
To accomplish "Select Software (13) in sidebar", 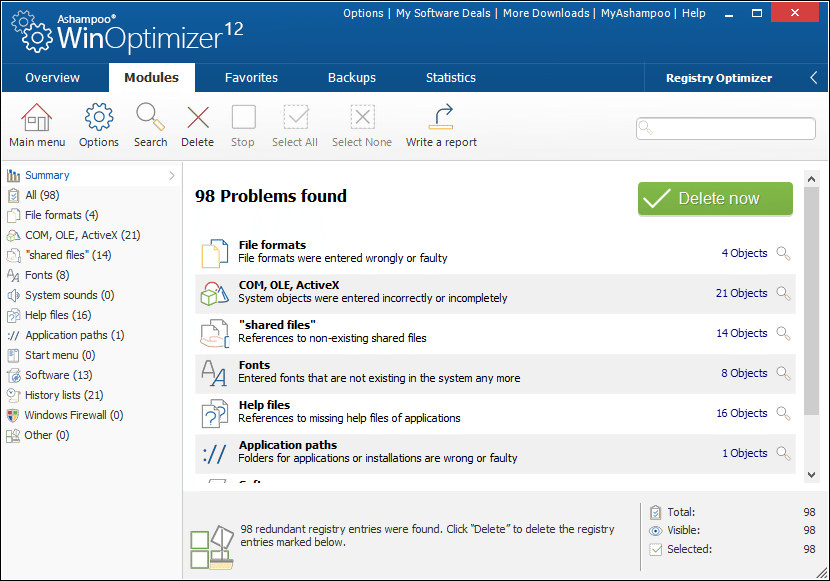I will (x=59, y=375).
